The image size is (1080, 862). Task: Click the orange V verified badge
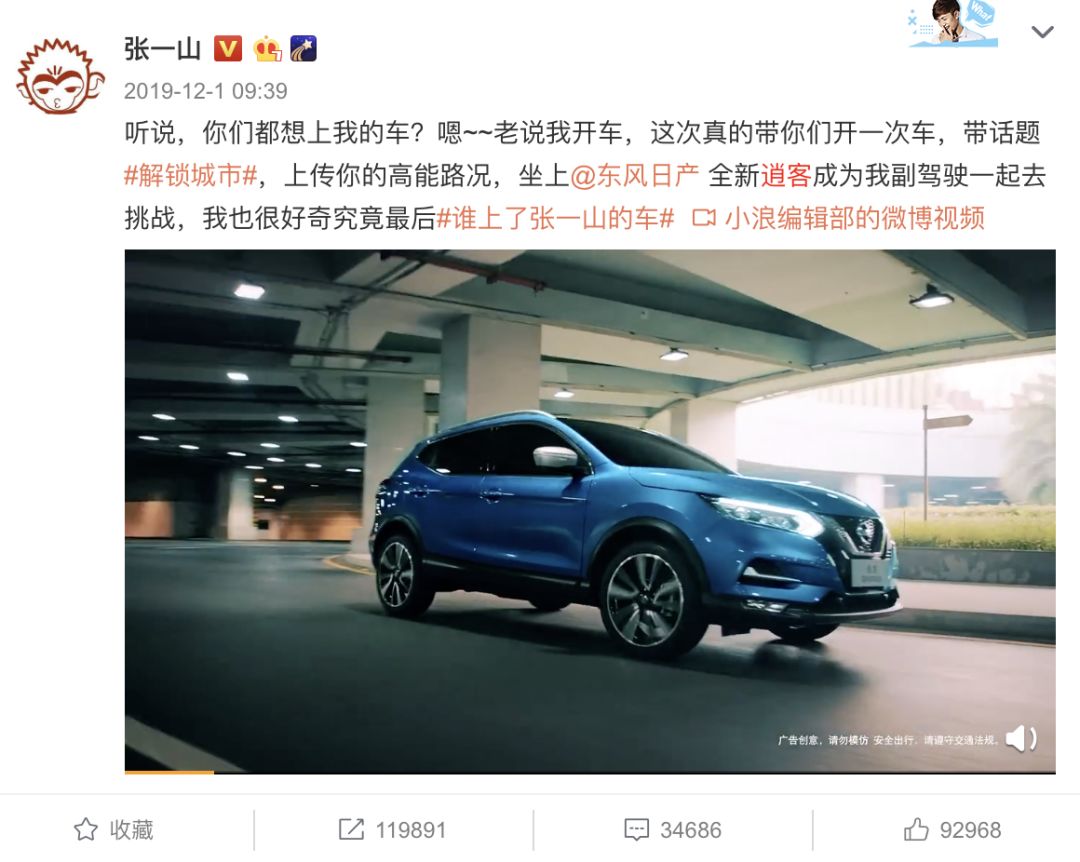pyautogui.click(x=227, y=49)
